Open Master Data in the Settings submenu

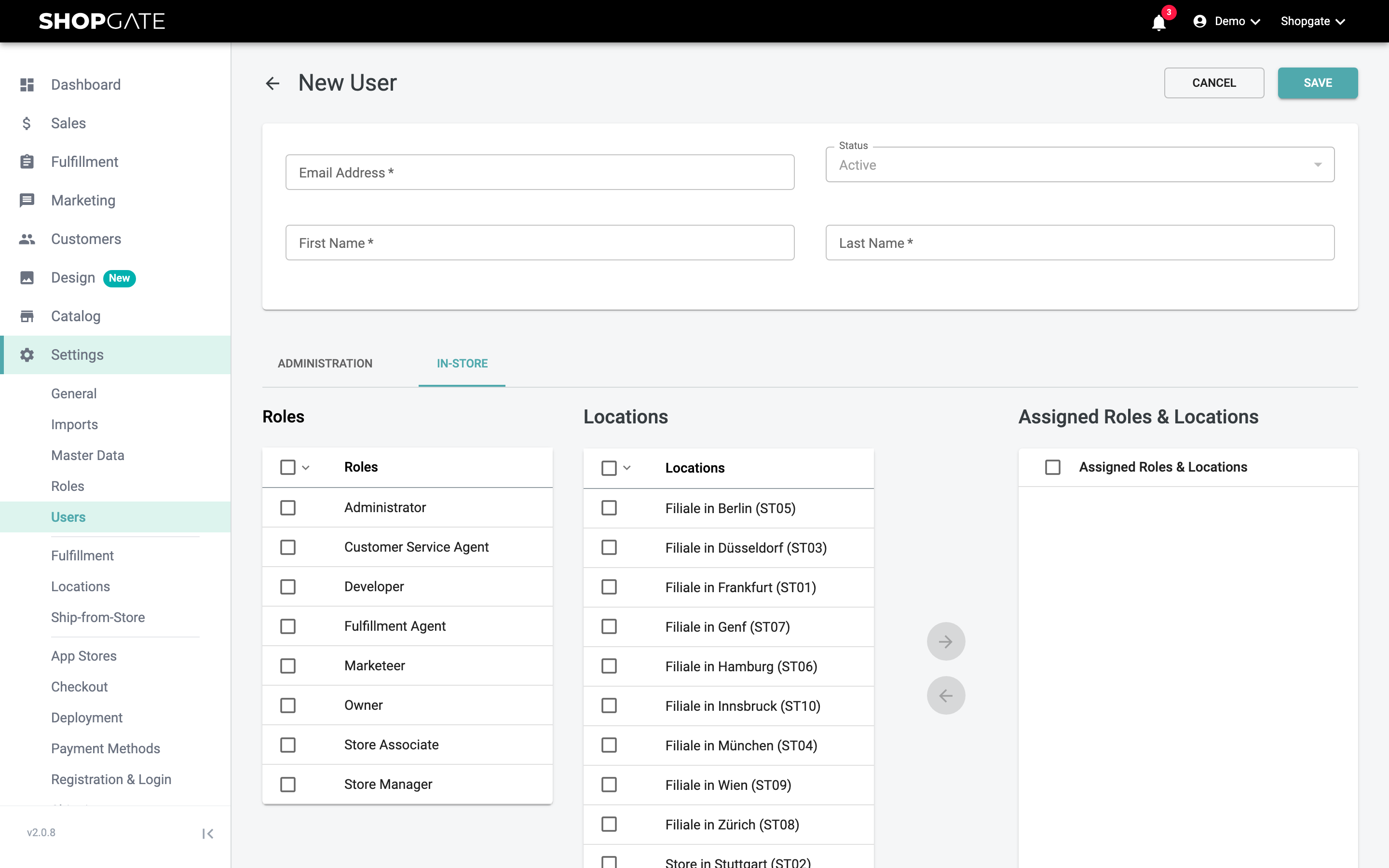point(88,455)
